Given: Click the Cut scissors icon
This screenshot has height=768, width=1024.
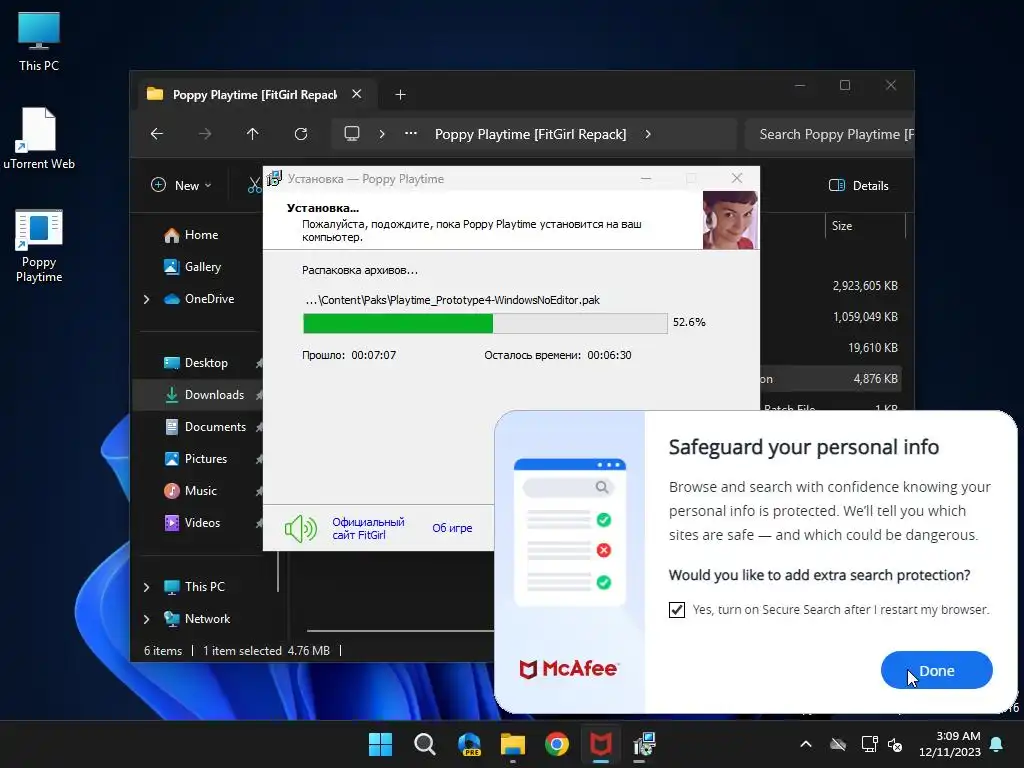Looking at the screenshot, I should click(x=255, y=185).
